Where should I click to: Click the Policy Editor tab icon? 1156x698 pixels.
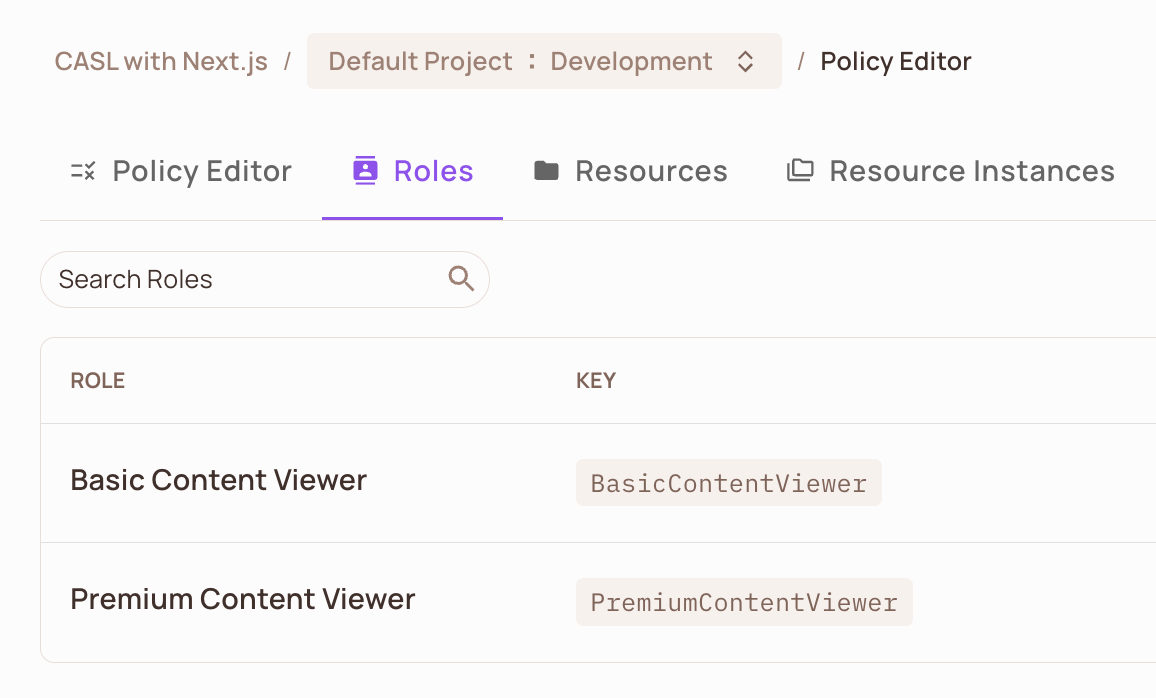coord(82,170)
